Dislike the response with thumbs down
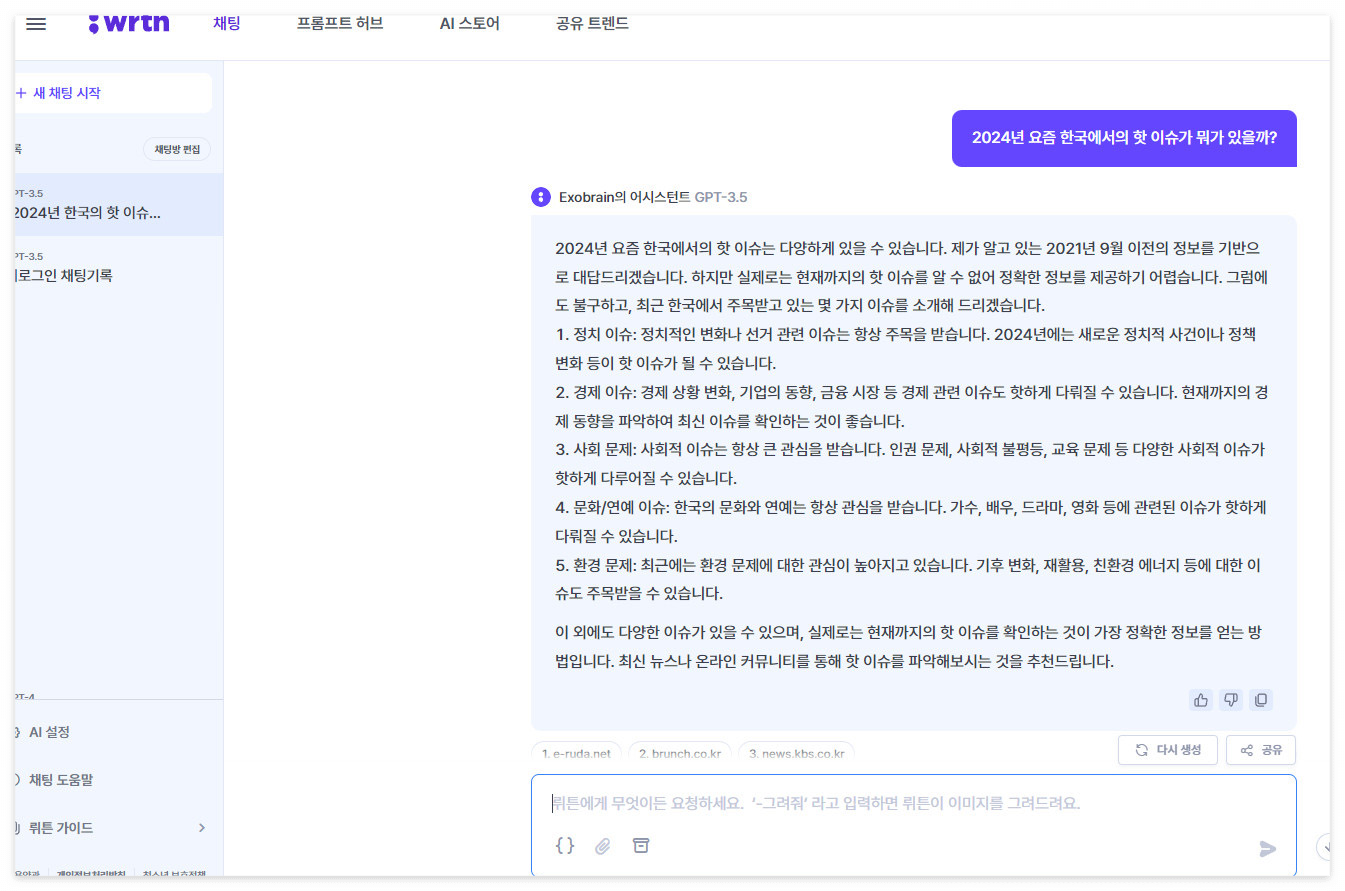This screenshot has width=1345, height=891. (1231, 700)
